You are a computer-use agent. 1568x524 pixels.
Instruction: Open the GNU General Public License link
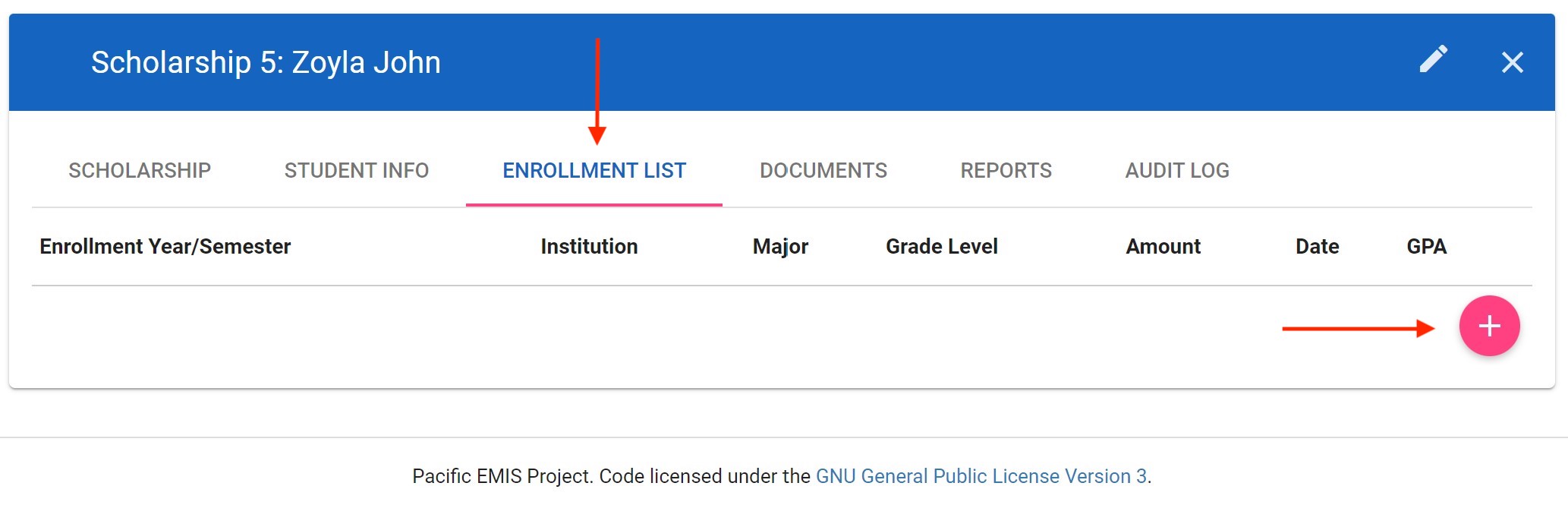[x=981, y=476]
